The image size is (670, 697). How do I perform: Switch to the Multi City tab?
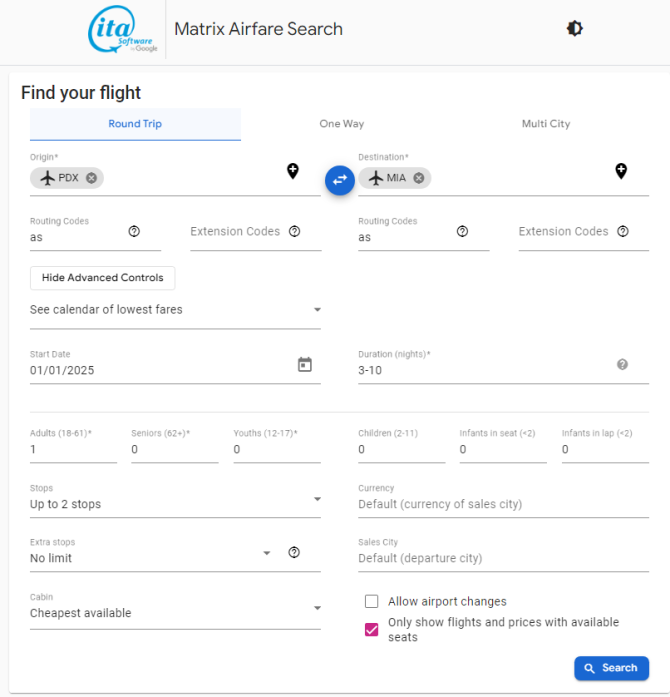546,124
